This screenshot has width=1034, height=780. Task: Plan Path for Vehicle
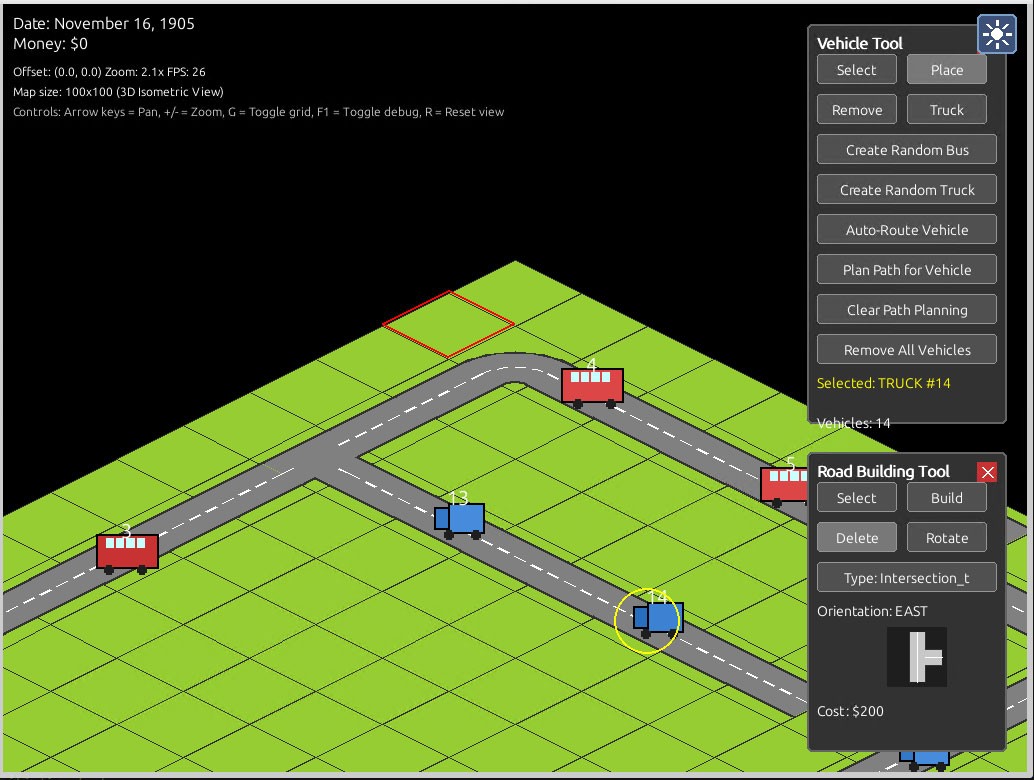tap(906, 269)
